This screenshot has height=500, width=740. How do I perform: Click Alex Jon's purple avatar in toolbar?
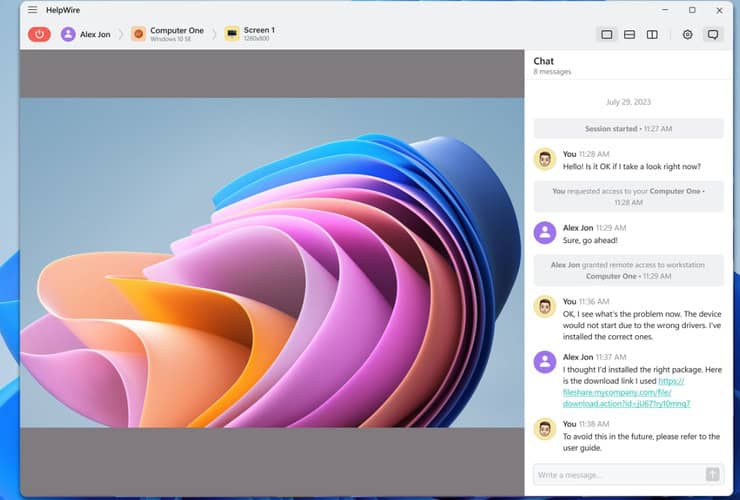pyautogui.click(x=68, y=34)
